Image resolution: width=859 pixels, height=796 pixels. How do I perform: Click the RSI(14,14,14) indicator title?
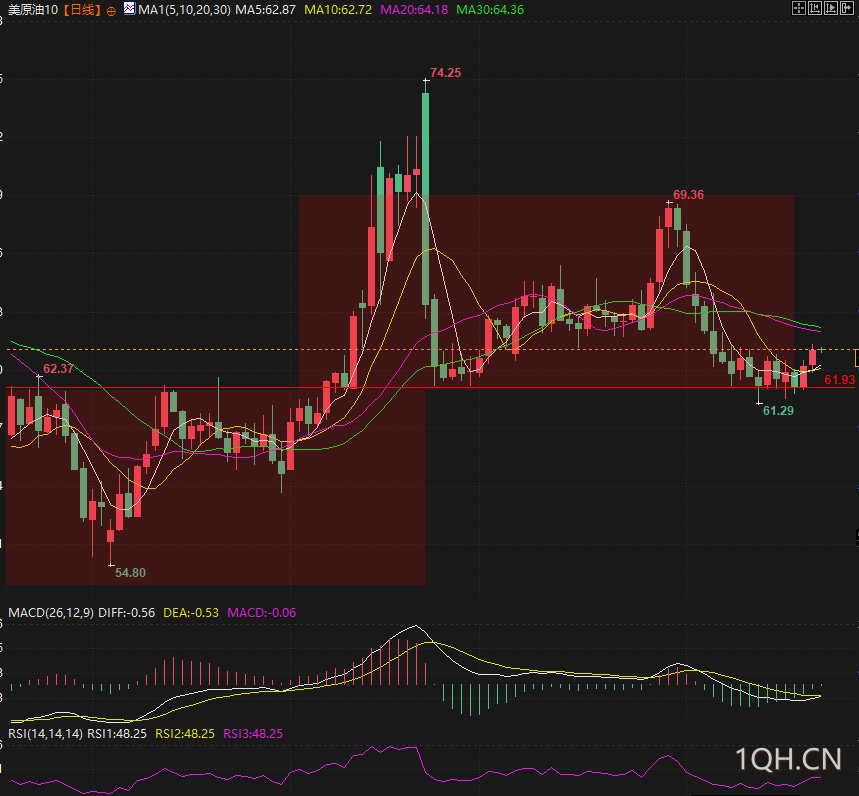(x=46, y=733)
